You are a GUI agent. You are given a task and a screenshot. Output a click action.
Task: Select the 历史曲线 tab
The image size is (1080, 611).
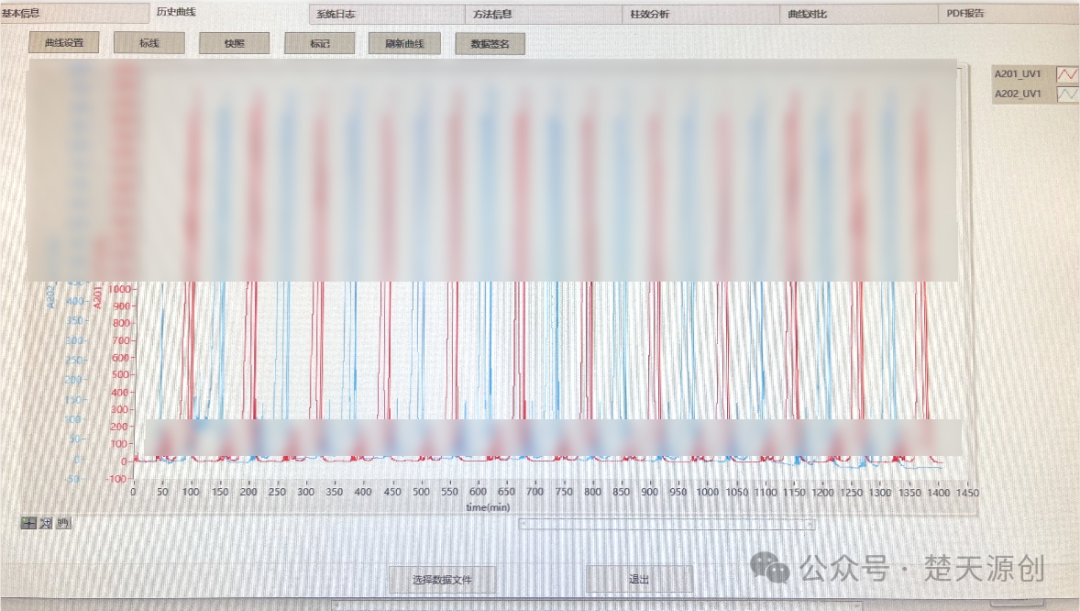click(229, 12)
